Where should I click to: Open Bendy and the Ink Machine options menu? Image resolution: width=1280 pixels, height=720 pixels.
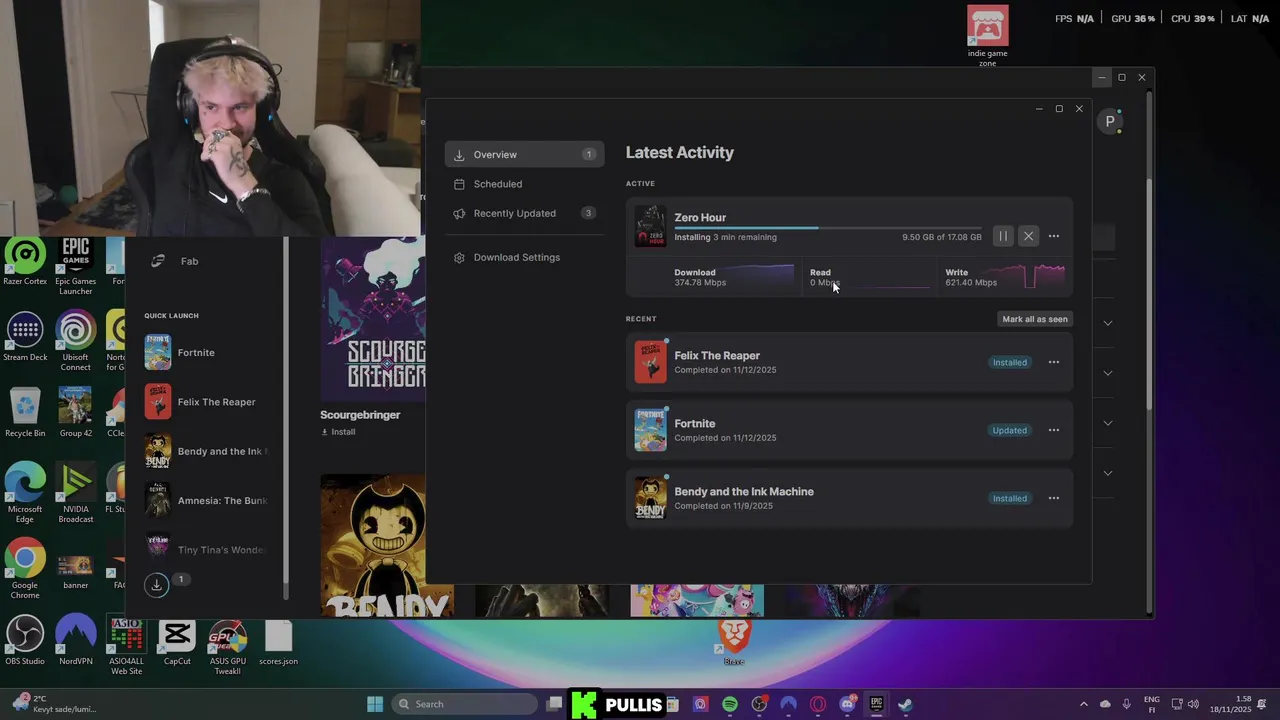pyautogui.click(x=1054, y=498)
